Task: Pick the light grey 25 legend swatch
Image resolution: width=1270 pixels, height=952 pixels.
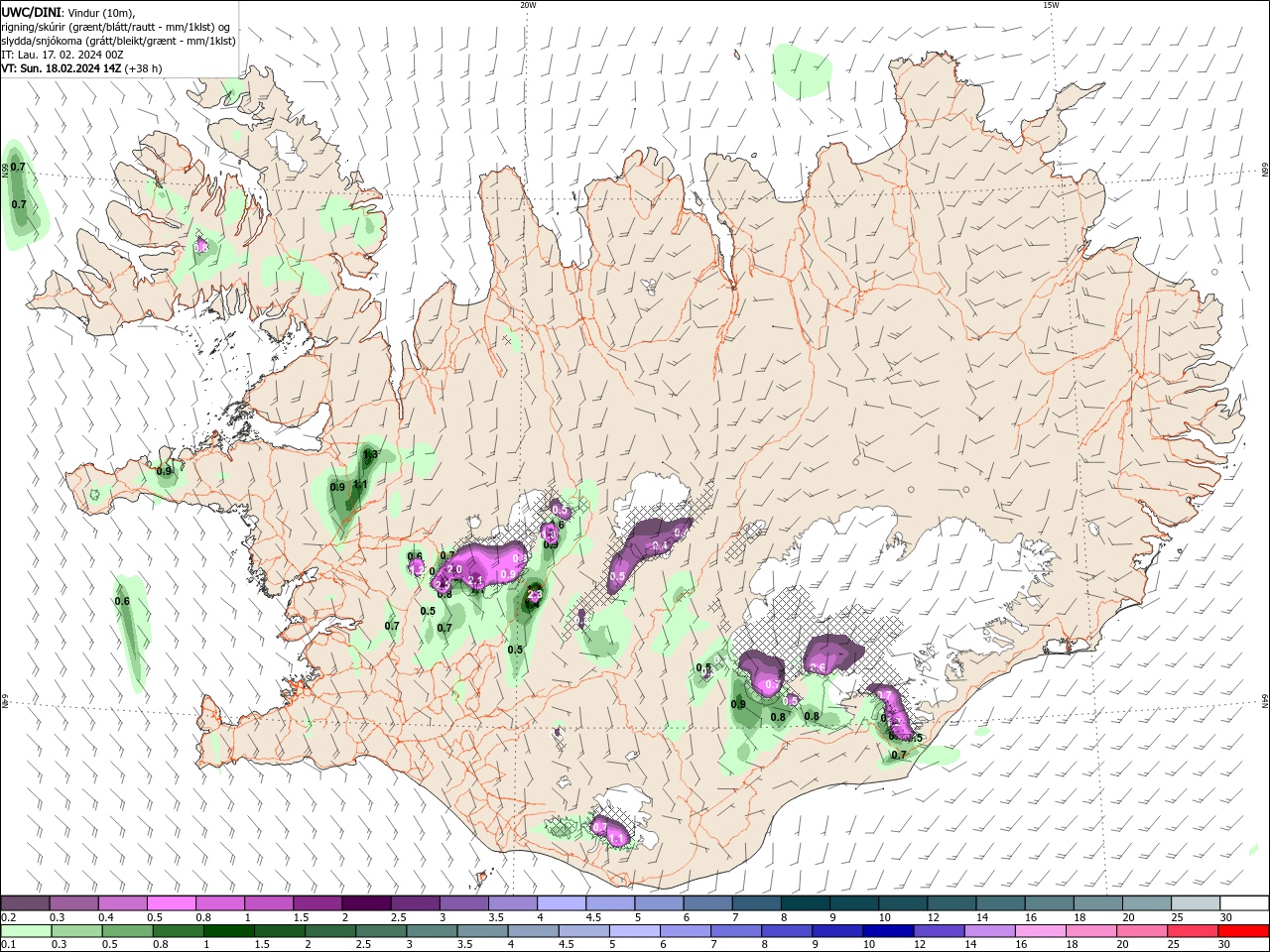Action: click(1196, 903)
